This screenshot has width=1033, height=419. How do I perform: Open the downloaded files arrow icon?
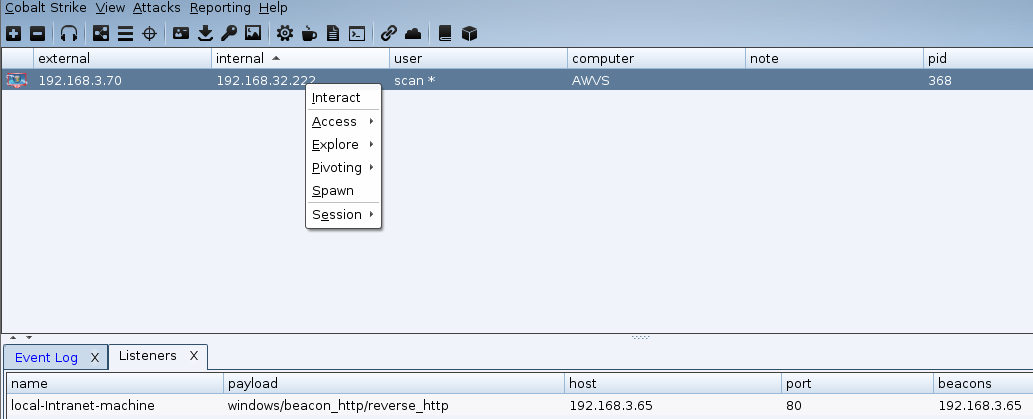coord(206,33)
